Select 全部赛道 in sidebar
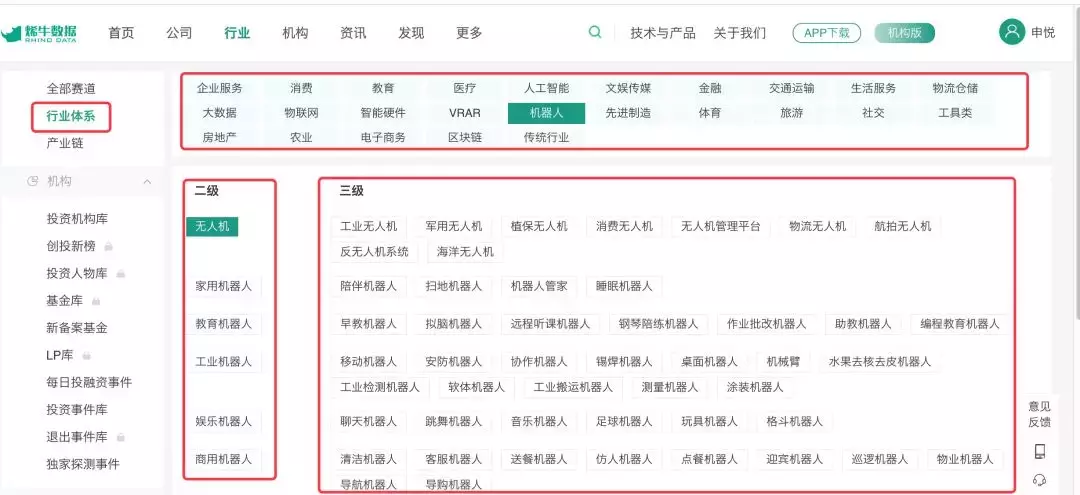Viewport: 1080px width, 495px height. tap(70, 89)
